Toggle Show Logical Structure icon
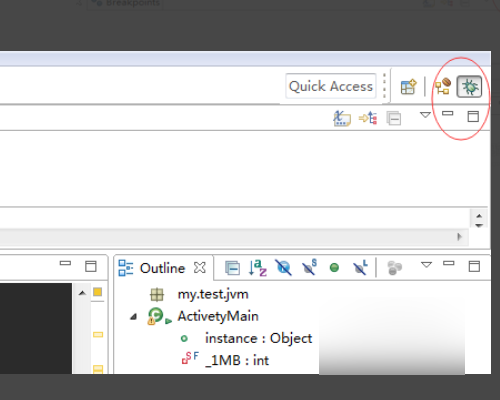The image size is (500, 400). pyautogui.click(x=368, y=118)
